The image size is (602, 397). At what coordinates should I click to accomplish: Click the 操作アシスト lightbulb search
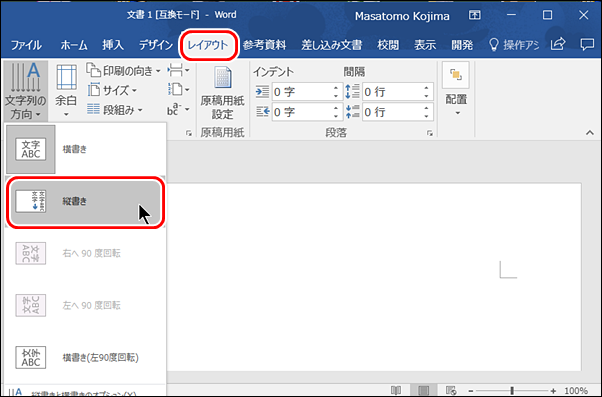[x=514, y=45]
